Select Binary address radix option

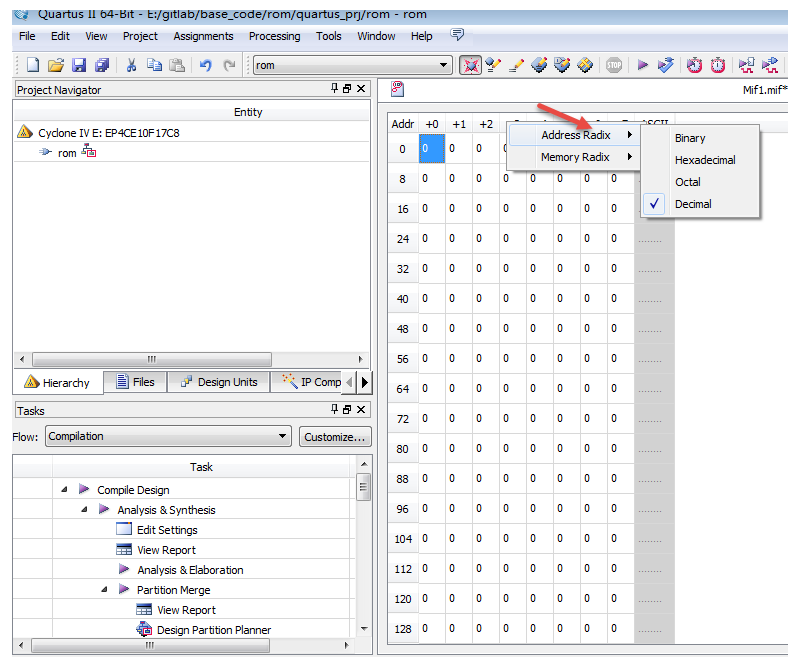click(700, 138)
